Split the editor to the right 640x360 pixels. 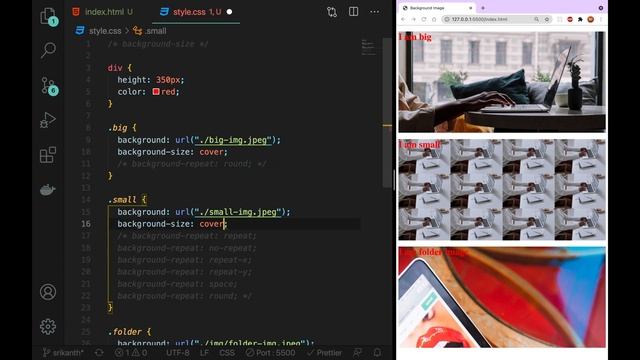(x=353, y=11)
